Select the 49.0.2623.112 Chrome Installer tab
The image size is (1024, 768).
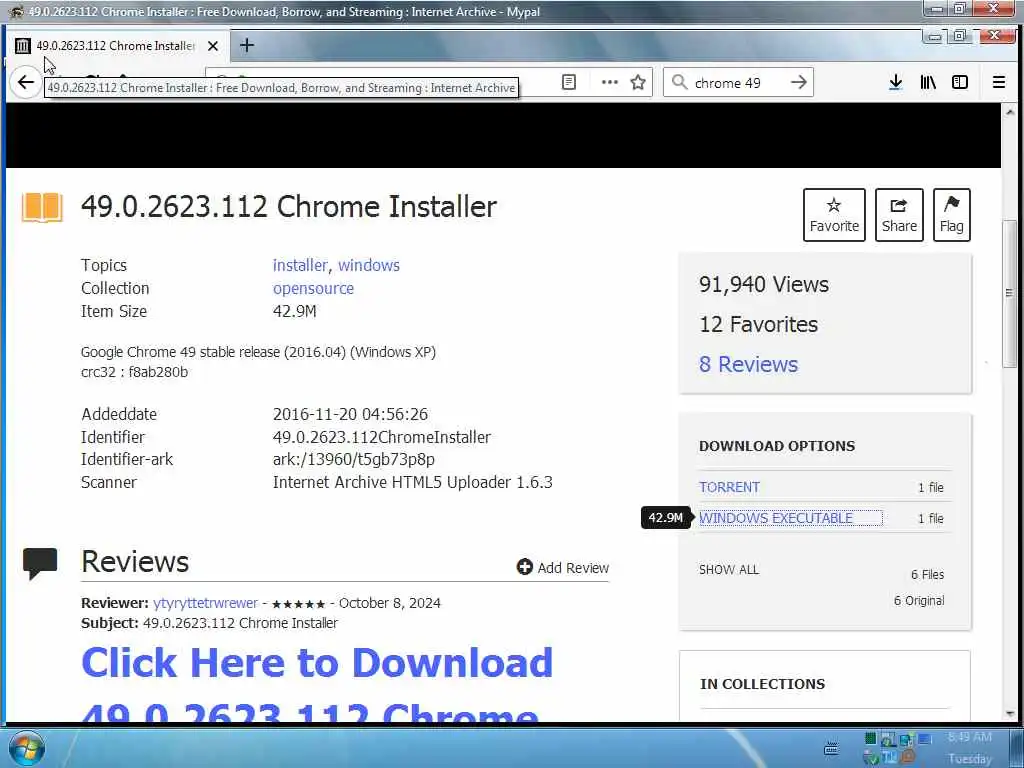pos(119,46)
